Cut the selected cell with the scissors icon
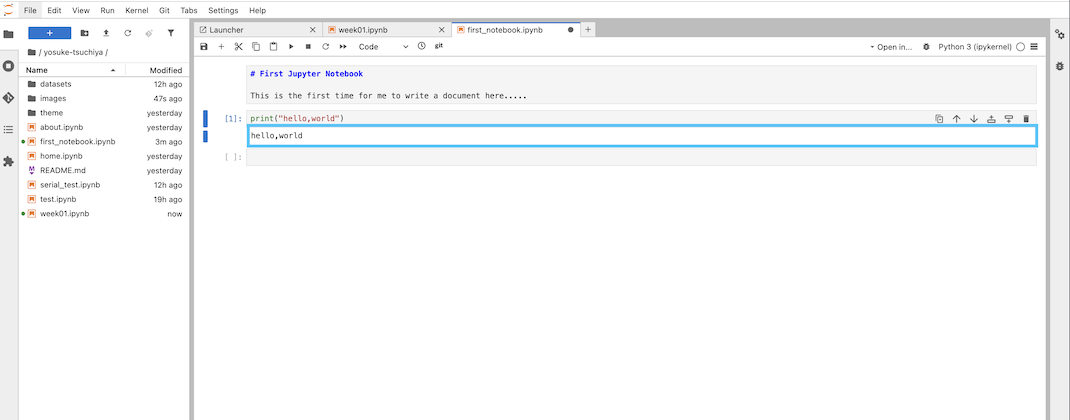The image size is (1070, 420). 238,47
